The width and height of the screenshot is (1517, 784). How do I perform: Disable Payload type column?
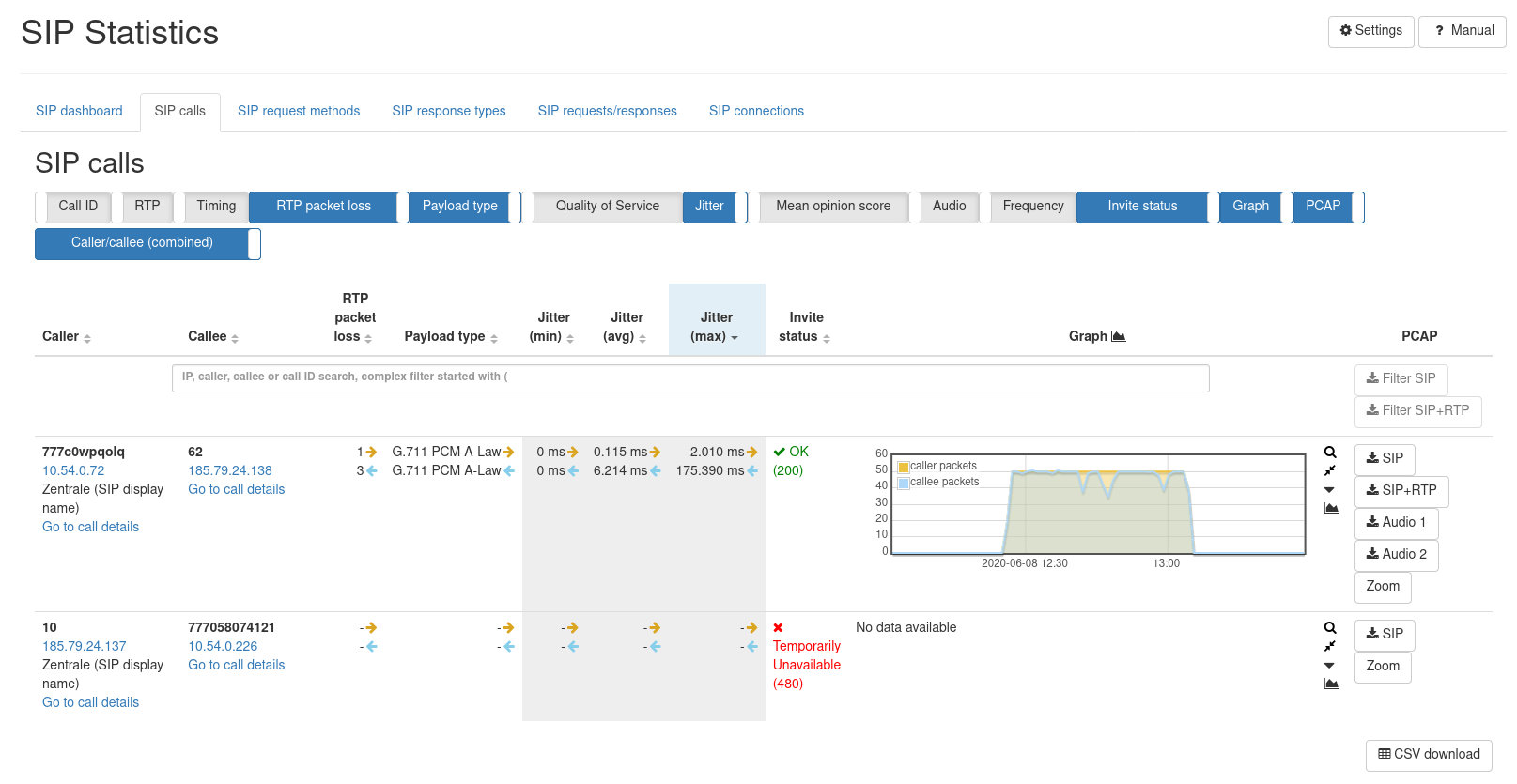point(465,207)
